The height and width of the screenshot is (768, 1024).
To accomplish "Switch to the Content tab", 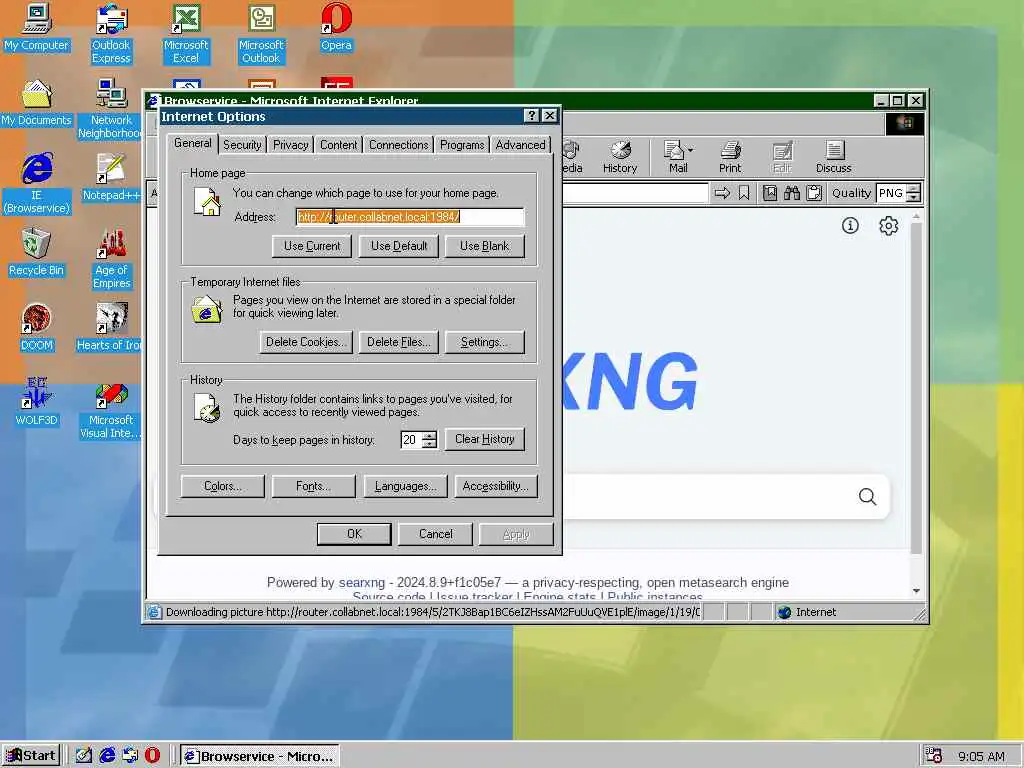I will click(x=338, y=145).
